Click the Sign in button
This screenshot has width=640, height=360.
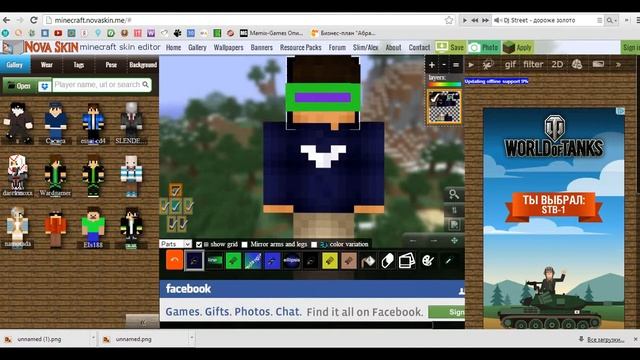tap(630, 47)
